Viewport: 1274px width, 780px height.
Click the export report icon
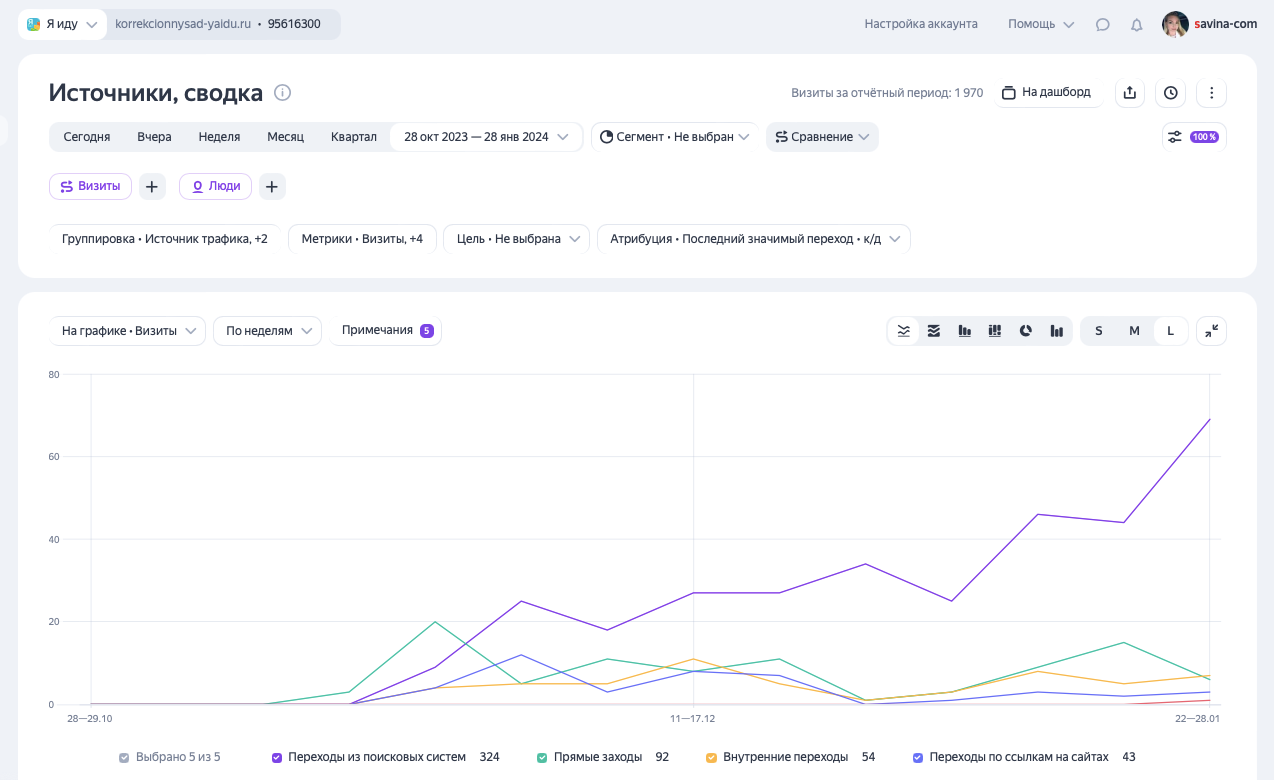(1130, 93)
